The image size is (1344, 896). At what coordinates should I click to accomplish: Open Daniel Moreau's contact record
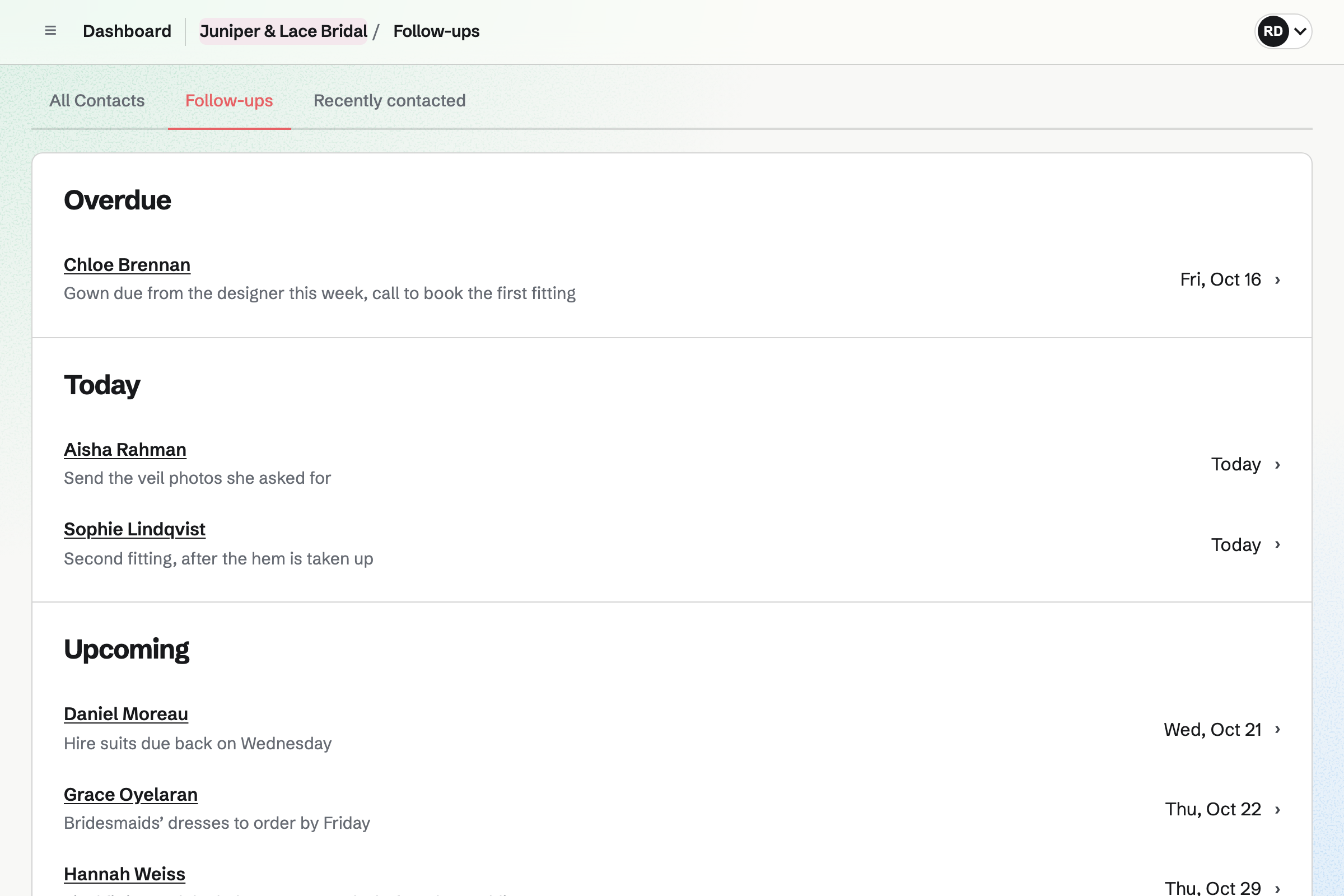point(125,715)
